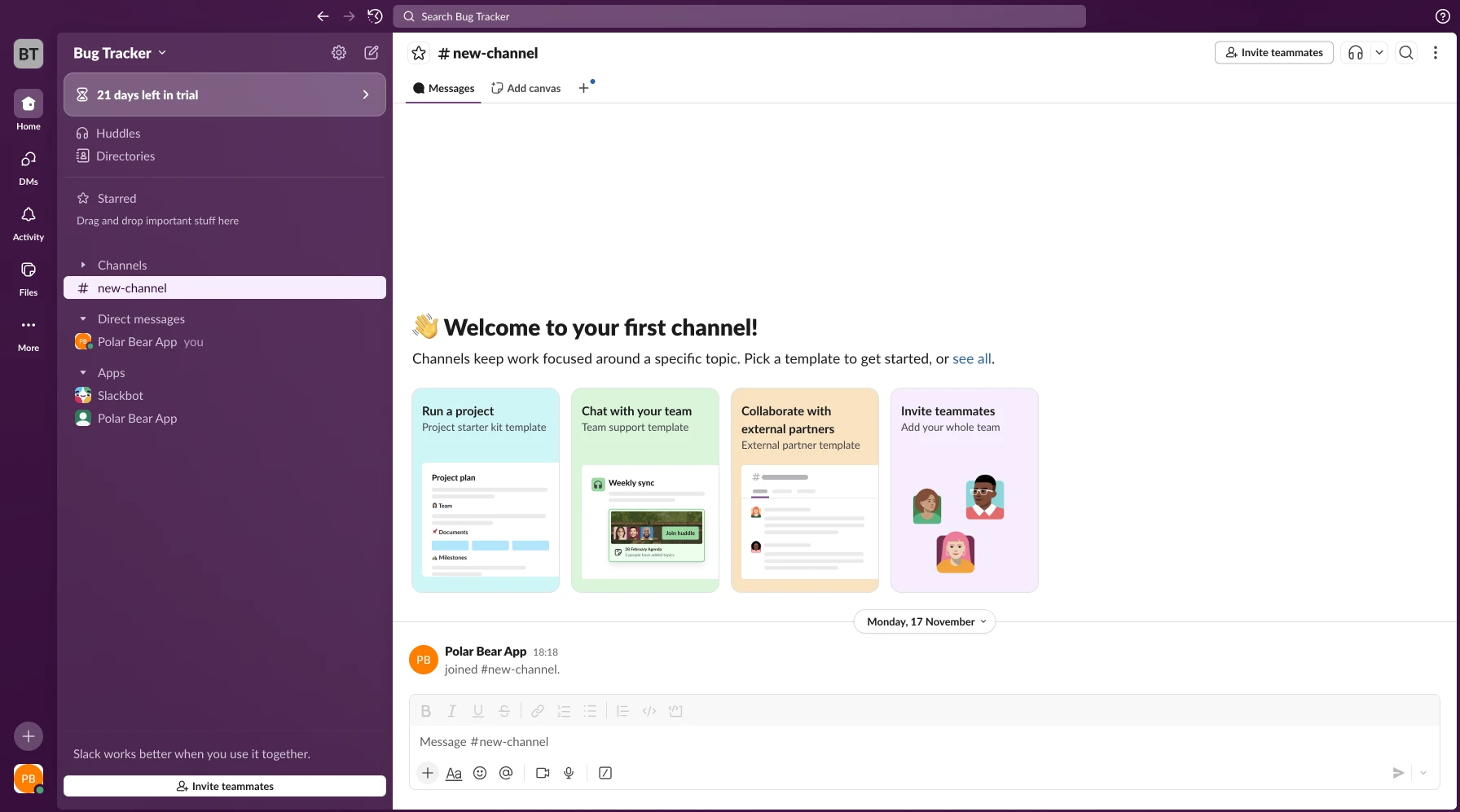Start a huddle with headphones icon
This screenshot has width=1460, height=812.
coord(1356,53)
